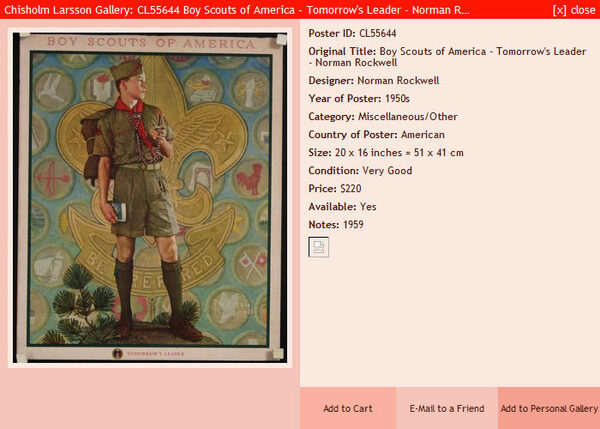This screenshot has width=600, height=429.
Task: Close the poster detail popup
Action: [574, 10]
